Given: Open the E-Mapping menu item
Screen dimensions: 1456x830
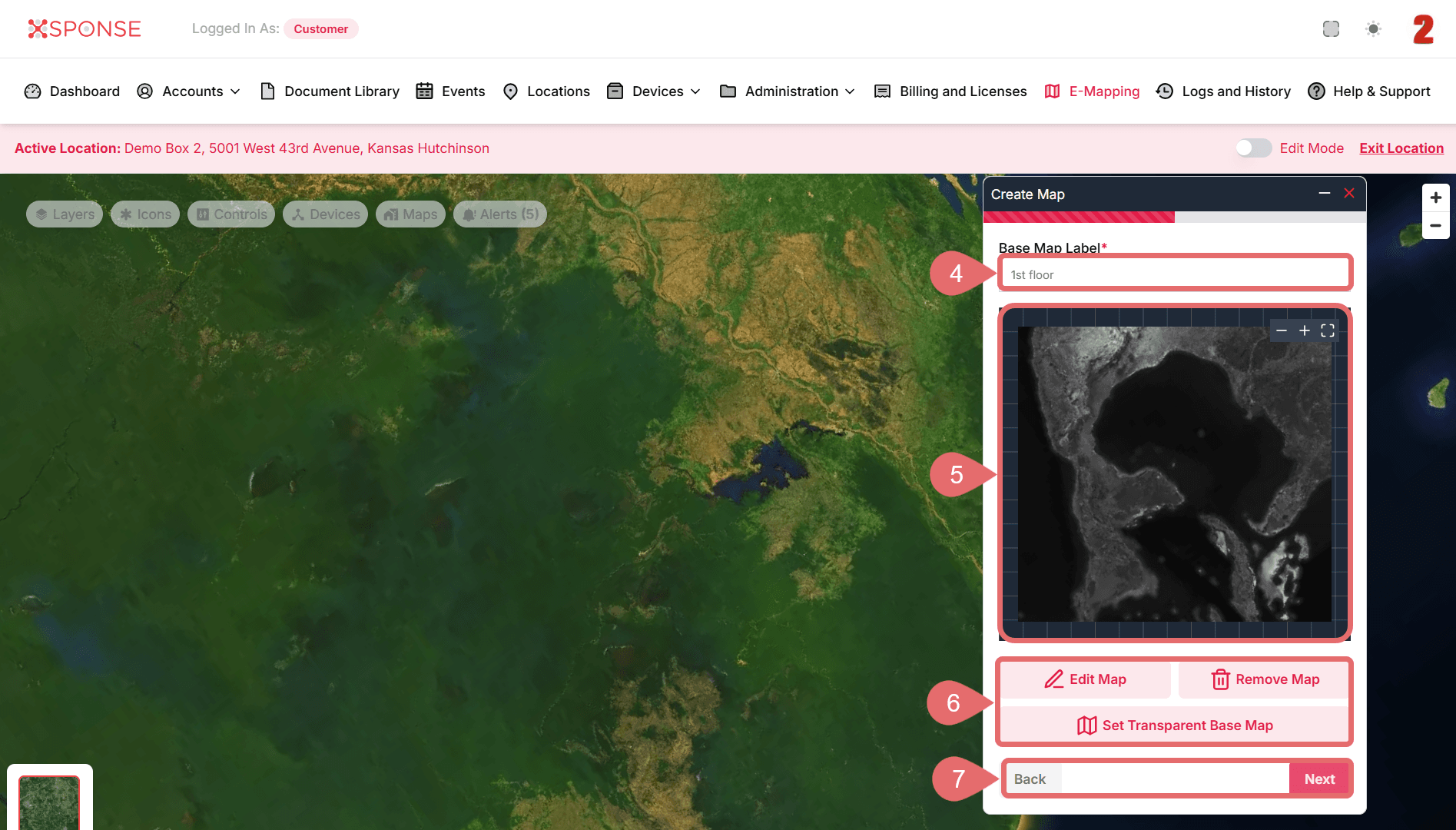Looking at the screenshot, I should click(x=1093, y=91).
